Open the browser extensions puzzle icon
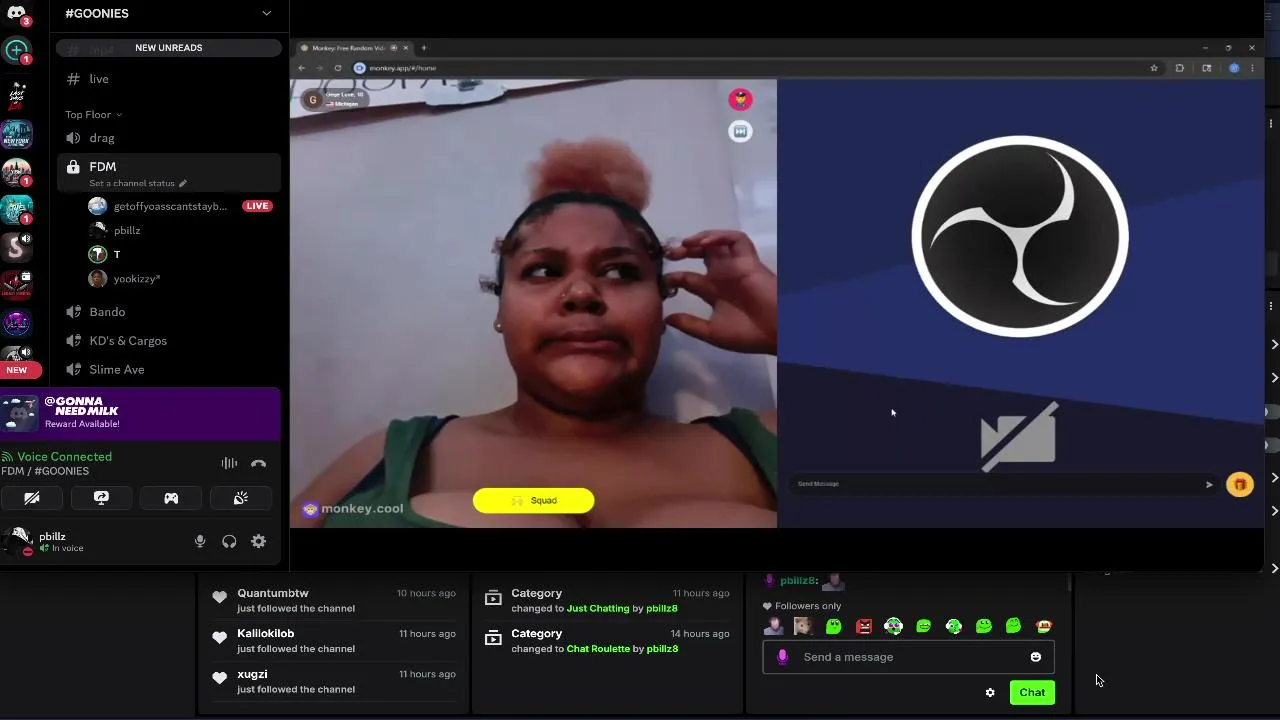Viewport: 1280px width, 720px height. [1180, 68]
